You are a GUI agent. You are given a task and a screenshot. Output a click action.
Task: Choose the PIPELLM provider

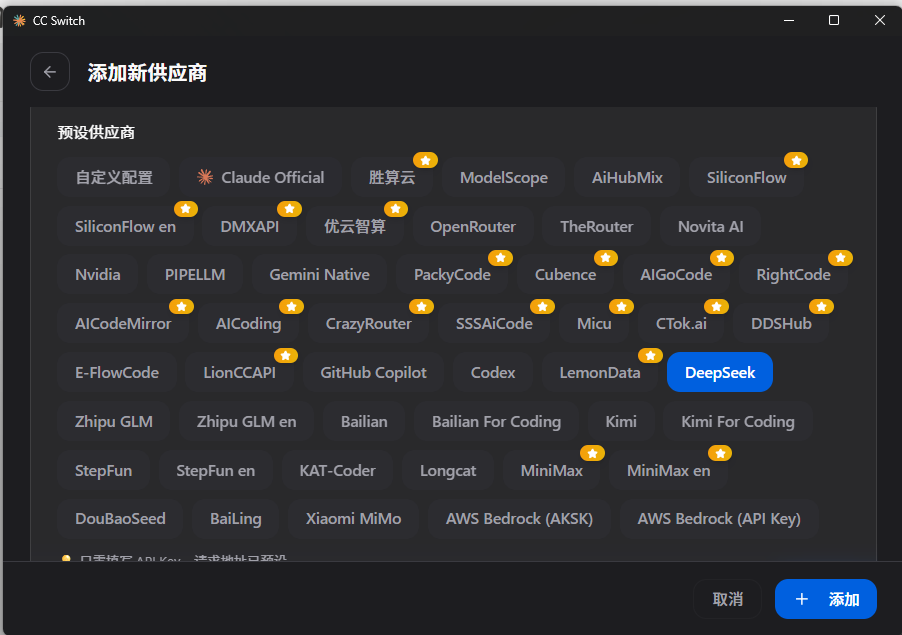coord(195,274)
